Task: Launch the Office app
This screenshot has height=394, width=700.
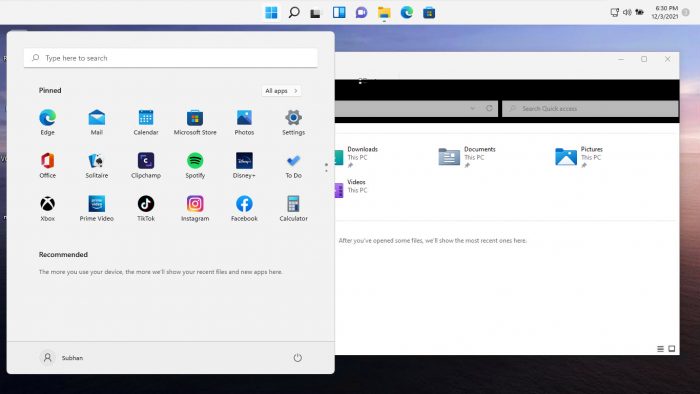Action: pos(47,165)
